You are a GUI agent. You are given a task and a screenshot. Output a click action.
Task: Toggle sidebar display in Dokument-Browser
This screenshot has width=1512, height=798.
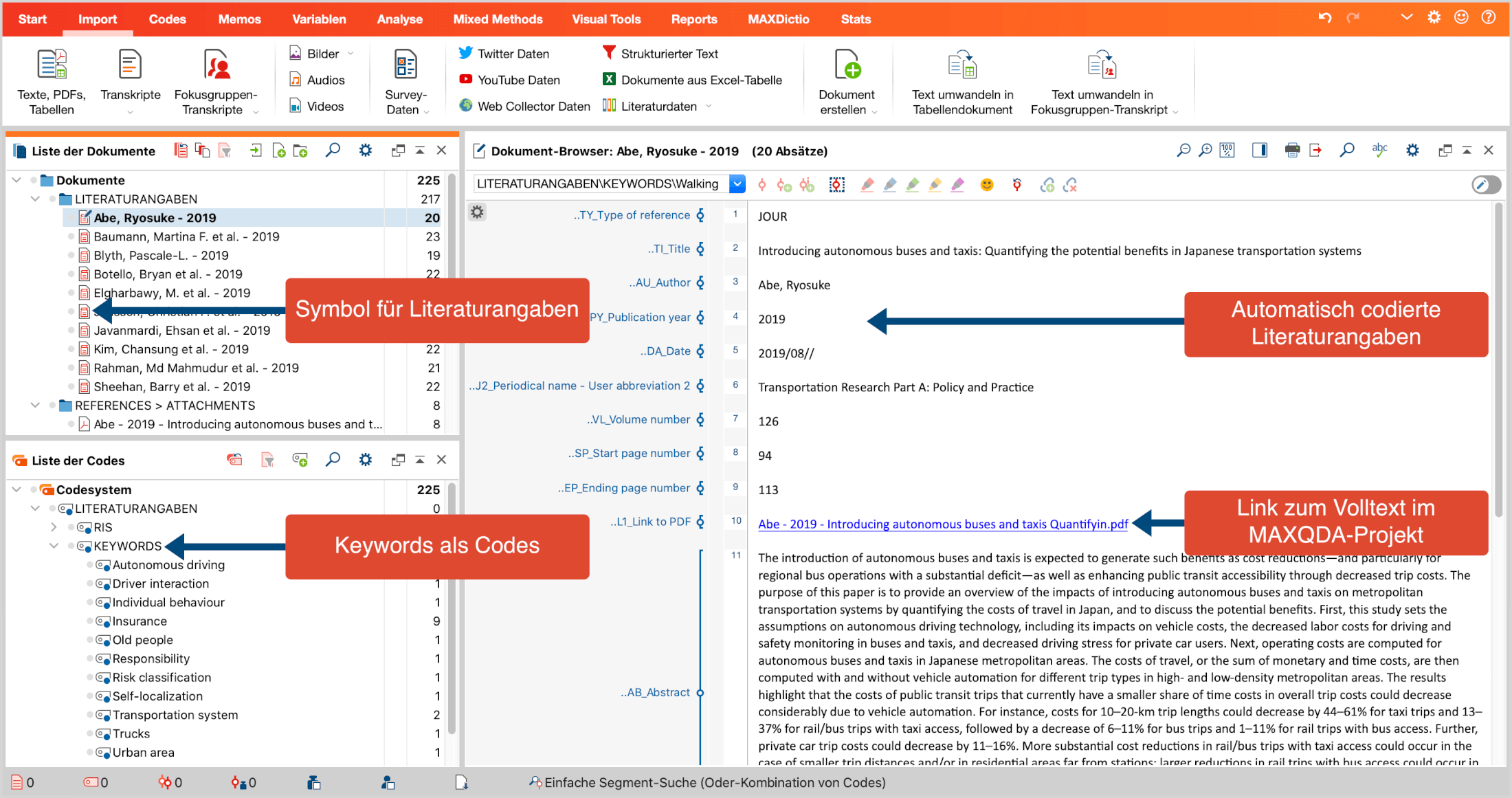click(1260, 150)
